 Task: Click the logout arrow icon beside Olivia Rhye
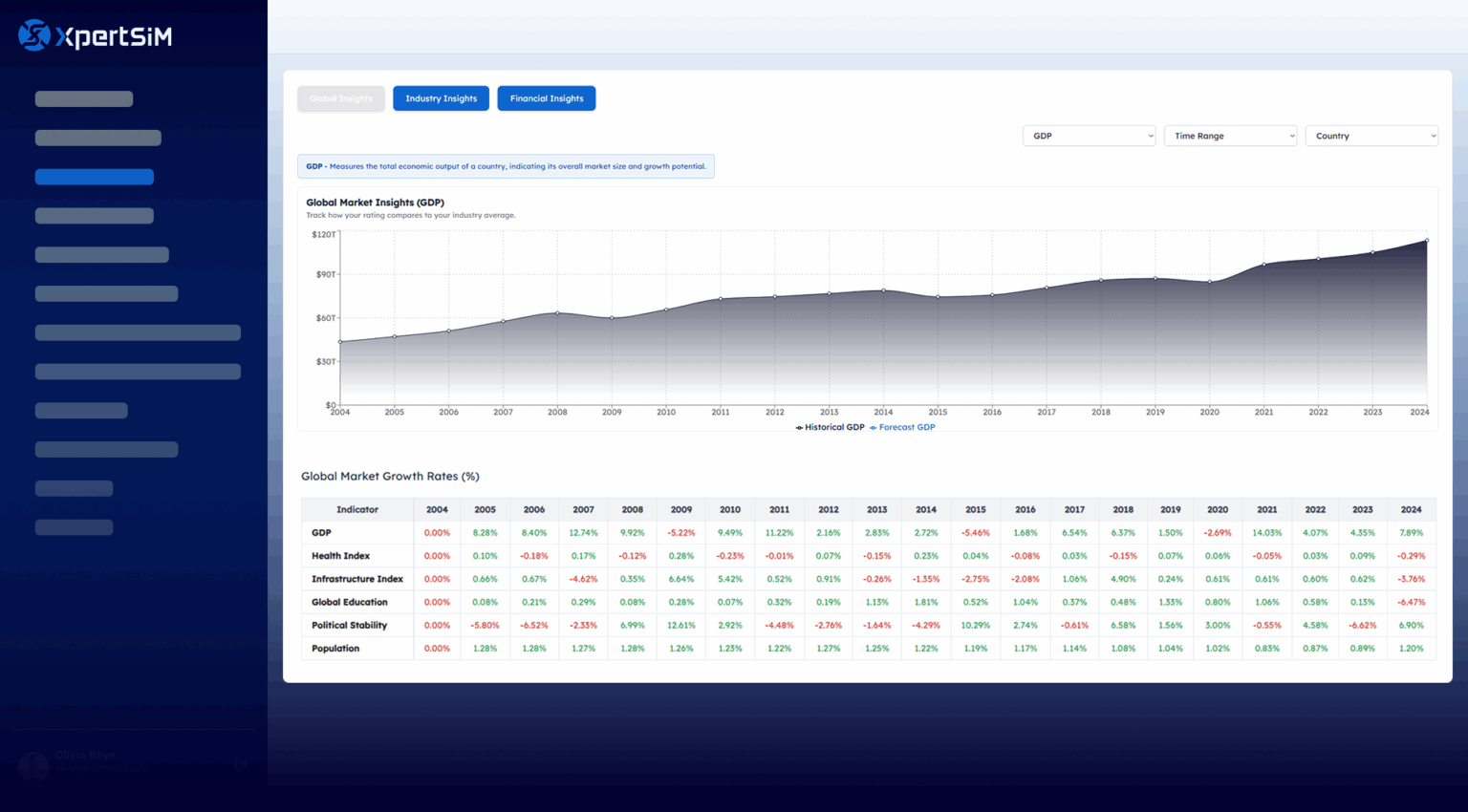click(x=241, y=763)
